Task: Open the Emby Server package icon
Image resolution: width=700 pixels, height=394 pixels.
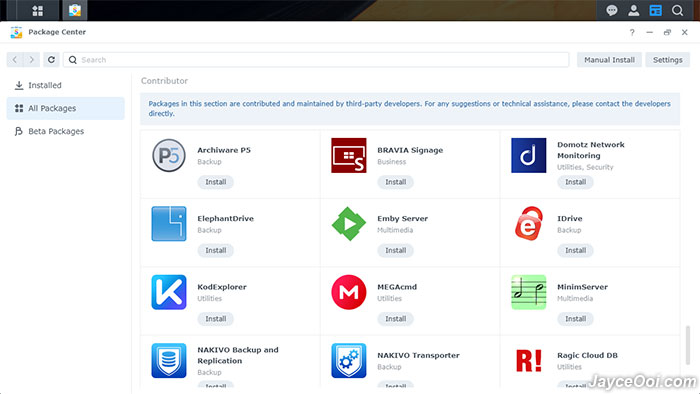Action: (x=349, y=224)
